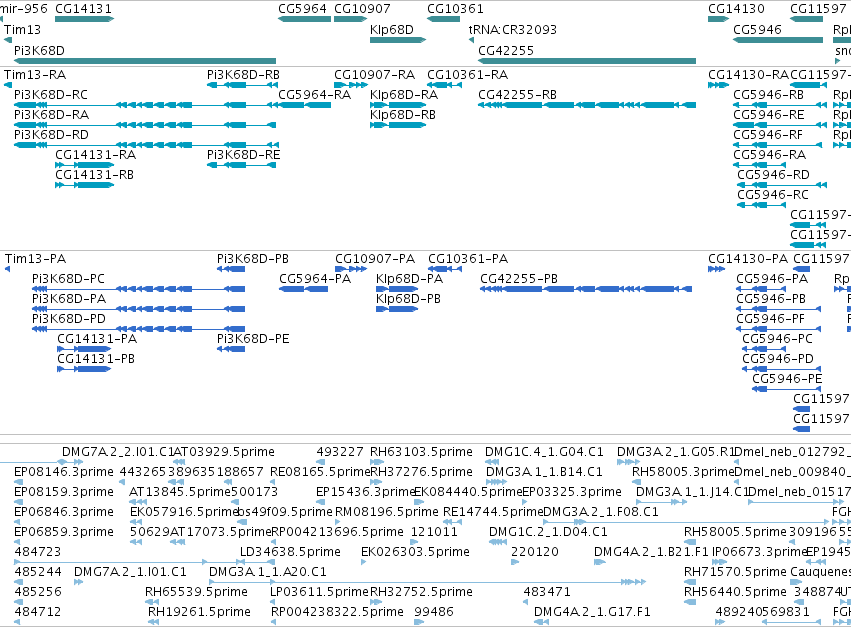Click the Pi3K68D-PC protein label
The image size is (851, 627).
click(68, 279)
